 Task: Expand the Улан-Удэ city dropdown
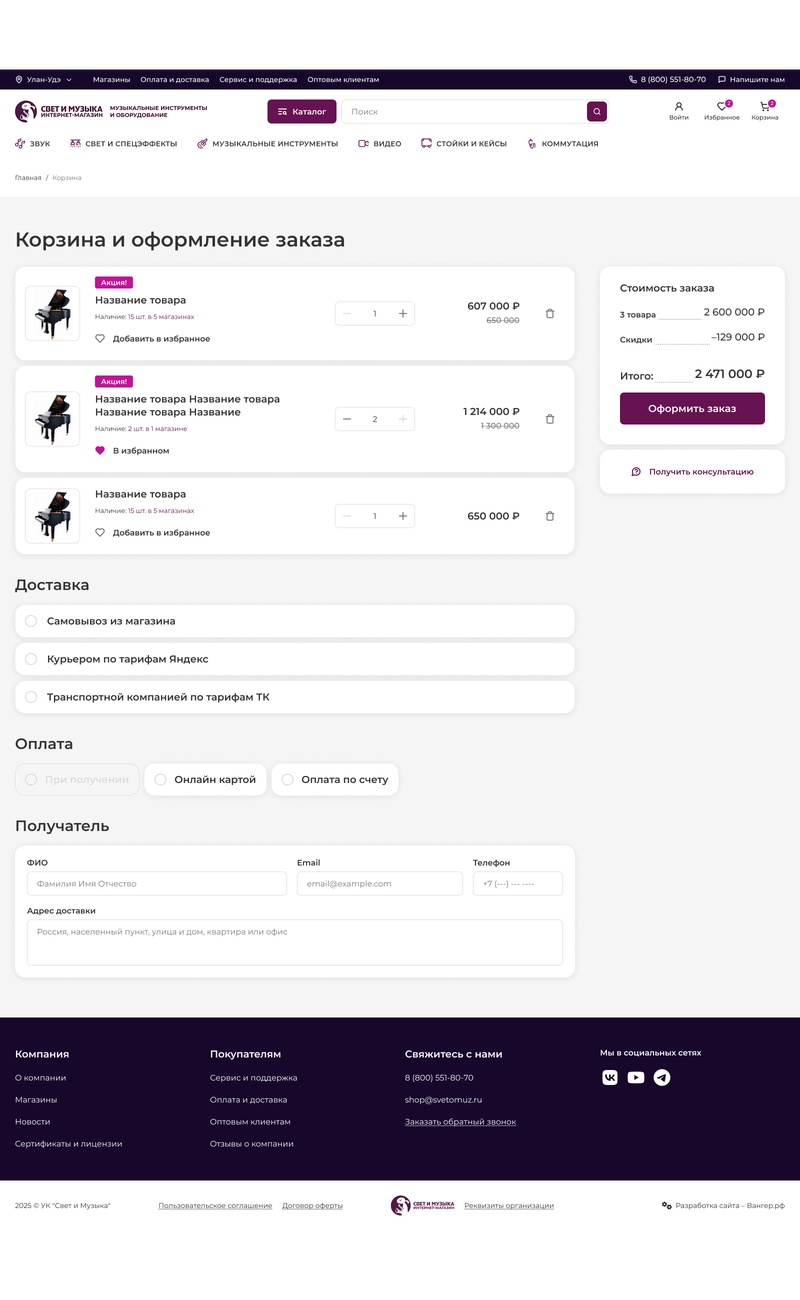click(x=44, y=79)
